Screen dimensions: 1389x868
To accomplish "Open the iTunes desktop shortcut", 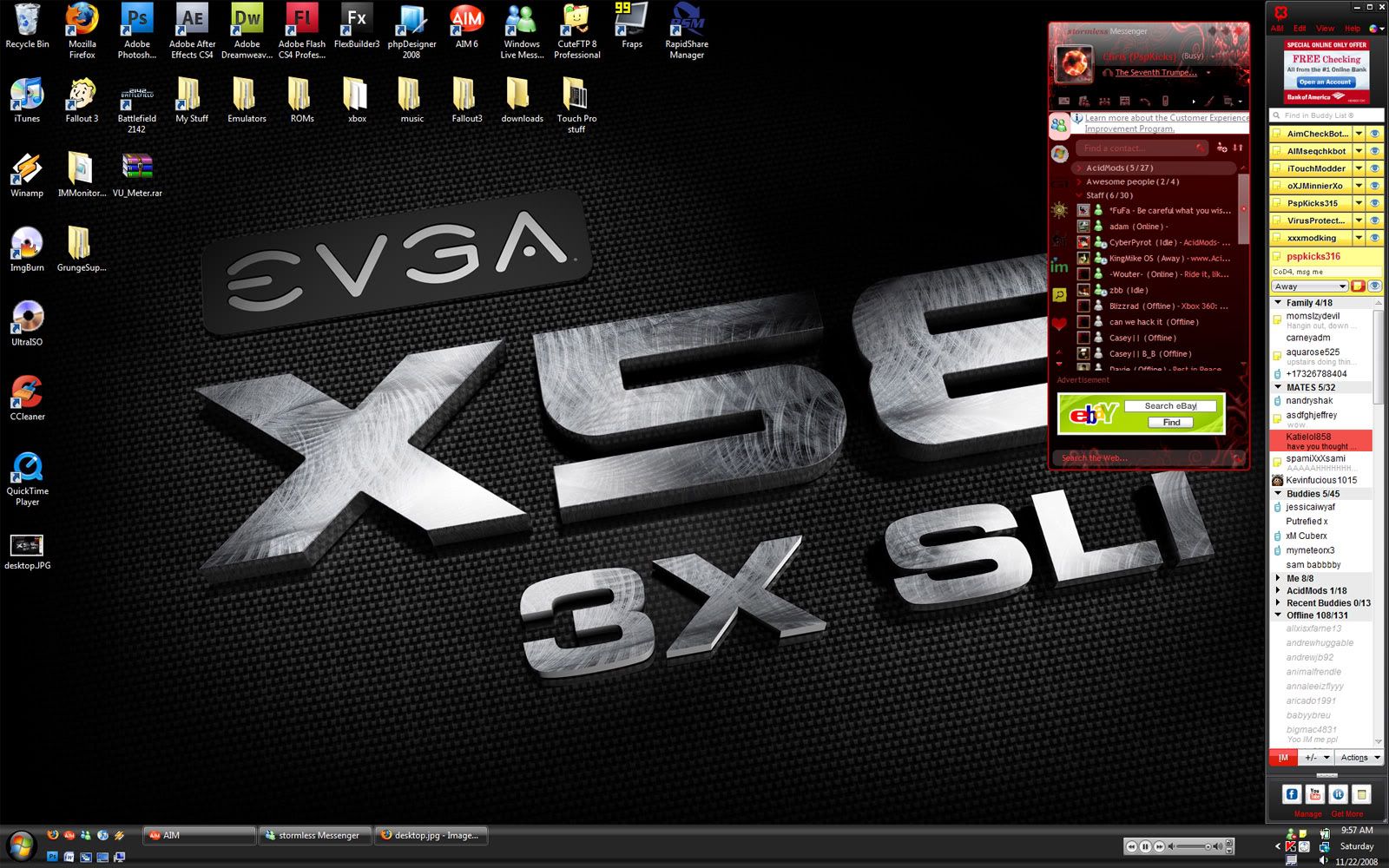I will tap(27, 100).
